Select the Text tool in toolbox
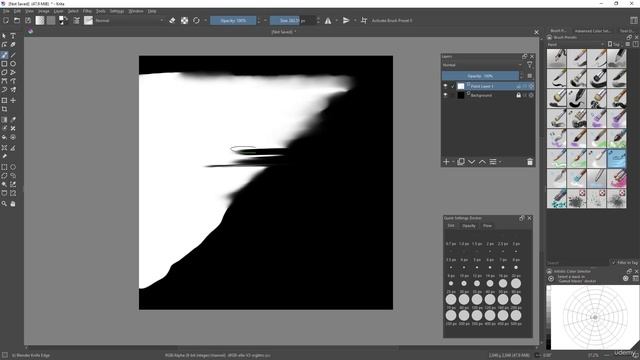 coord(13,36)
